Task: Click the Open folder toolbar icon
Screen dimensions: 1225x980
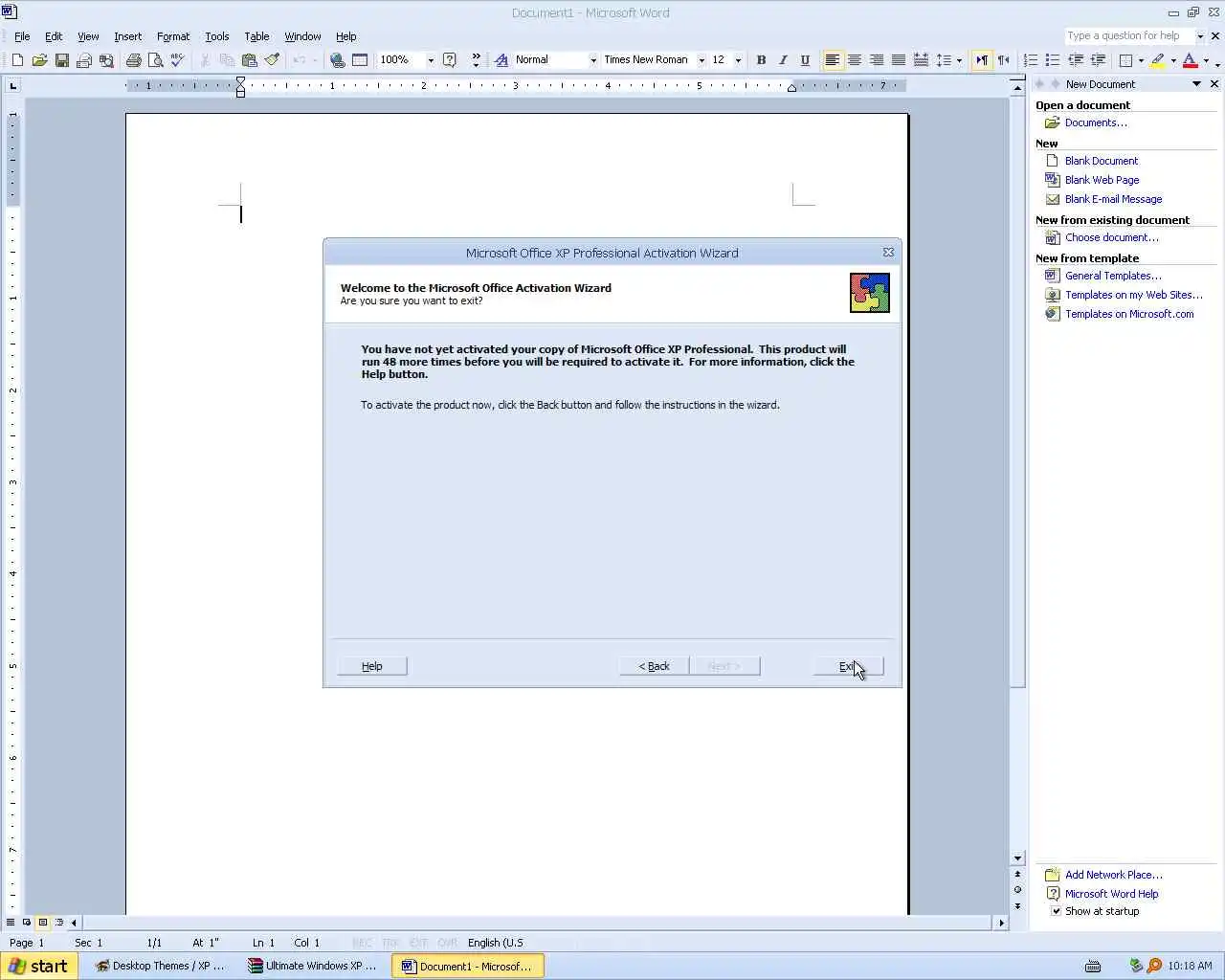Action: (x=39, y=60)
